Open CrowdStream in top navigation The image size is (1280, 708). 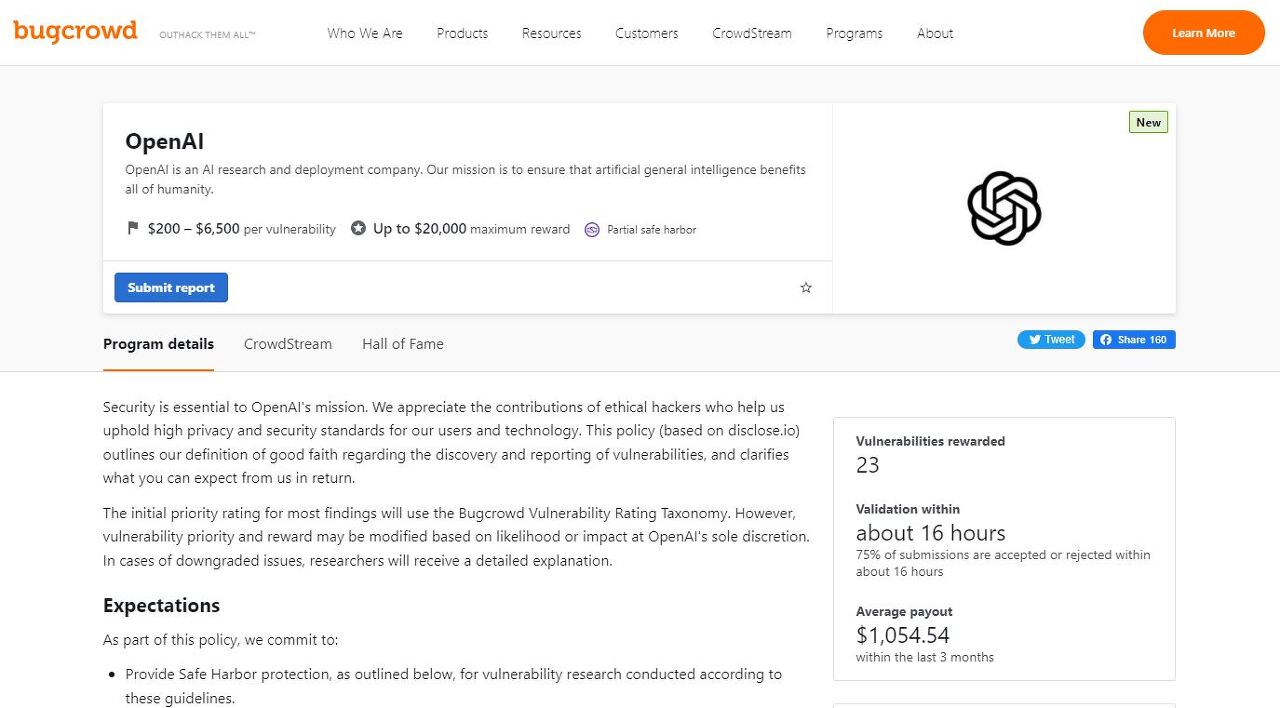(752, 33)
